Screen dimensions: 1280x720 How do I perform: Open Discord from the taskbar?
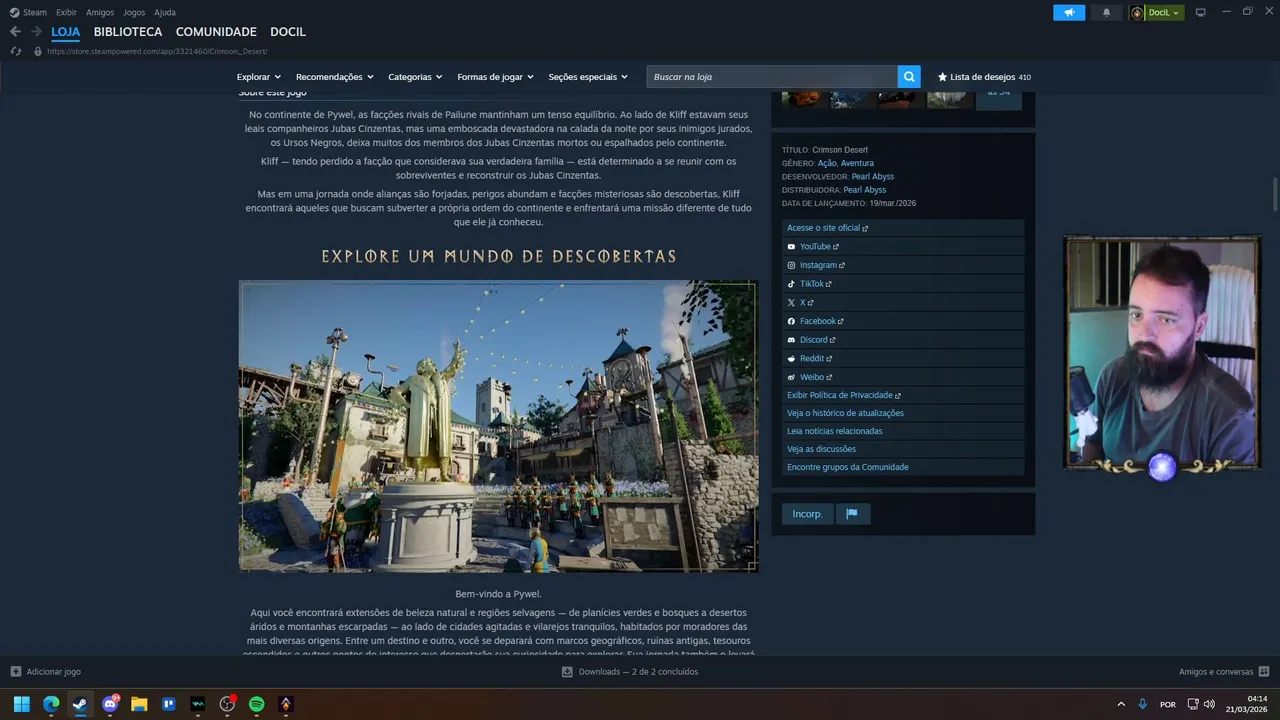(x=110, y=704)
